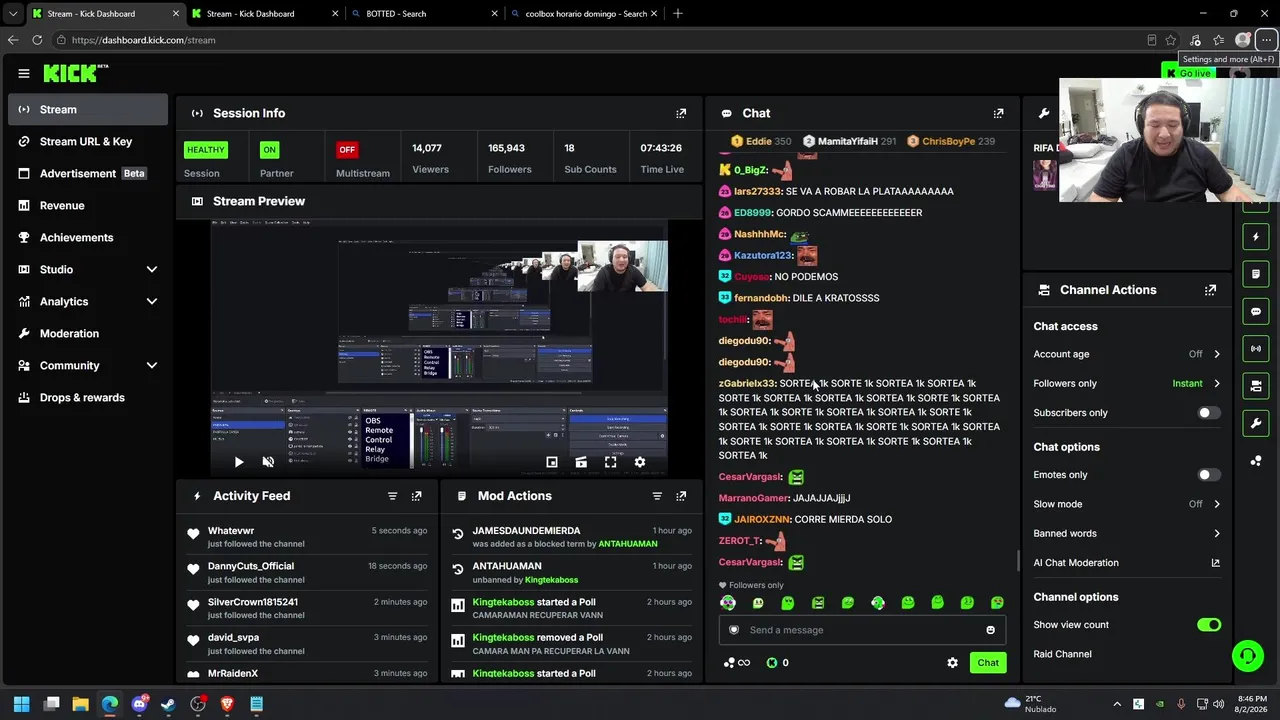This screenshot has width=1280, height=720.
Task: Reload the dashboard page
Action: pos(37,40)
